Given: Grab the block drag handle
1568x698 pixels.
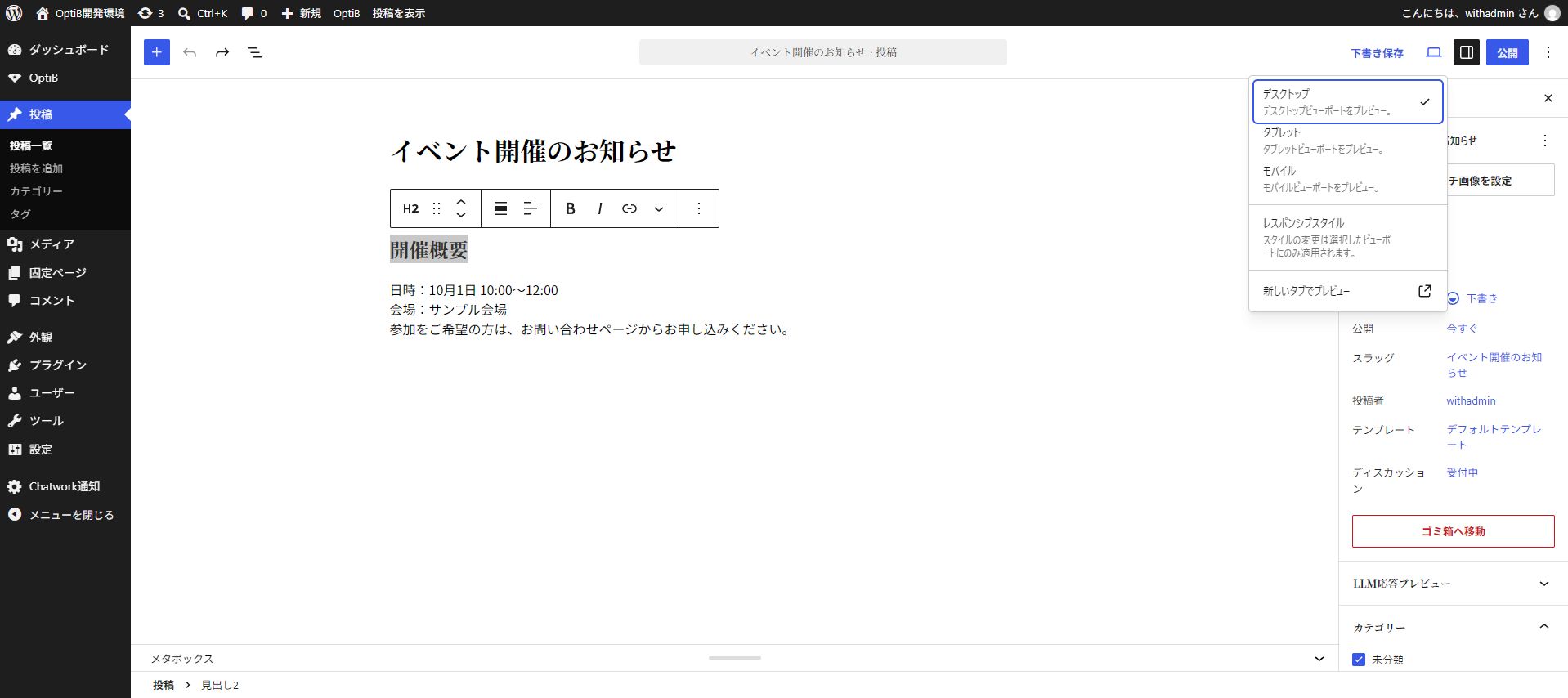Looking at the screenshot, I should pyautogui.click(x=437, y=208).
